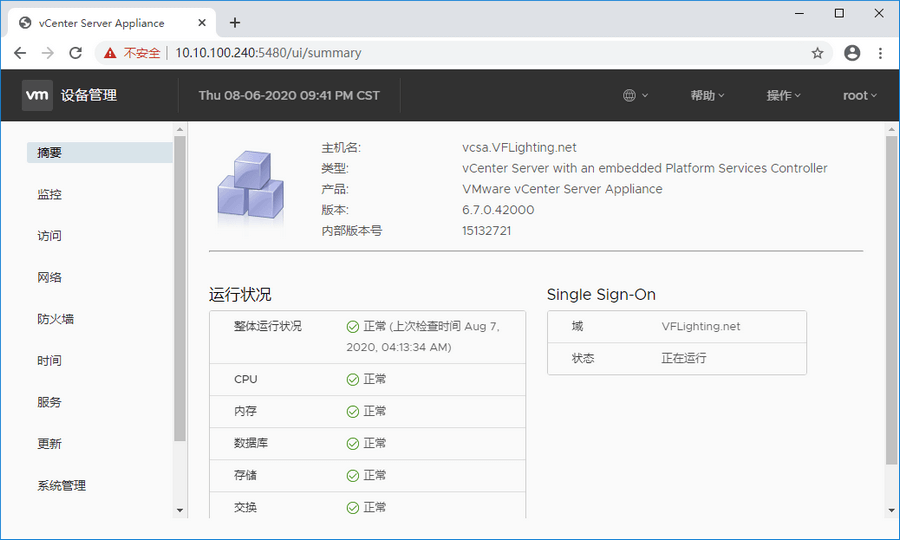Close the vCenter Server Appliance tab
The height and width of the screenshot is (540, 900).
pyautogui.click(x=201, y=23)
